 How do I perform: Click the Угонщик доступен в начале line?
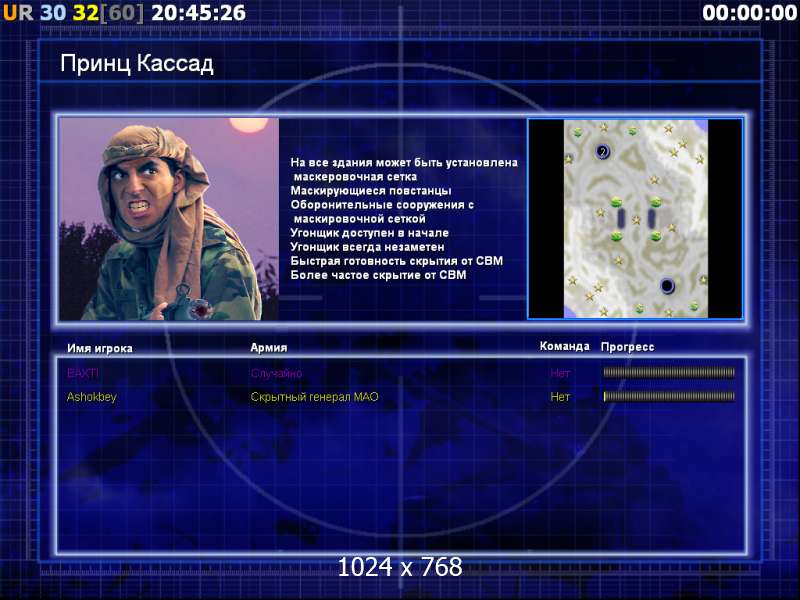[x=369, y=233]
